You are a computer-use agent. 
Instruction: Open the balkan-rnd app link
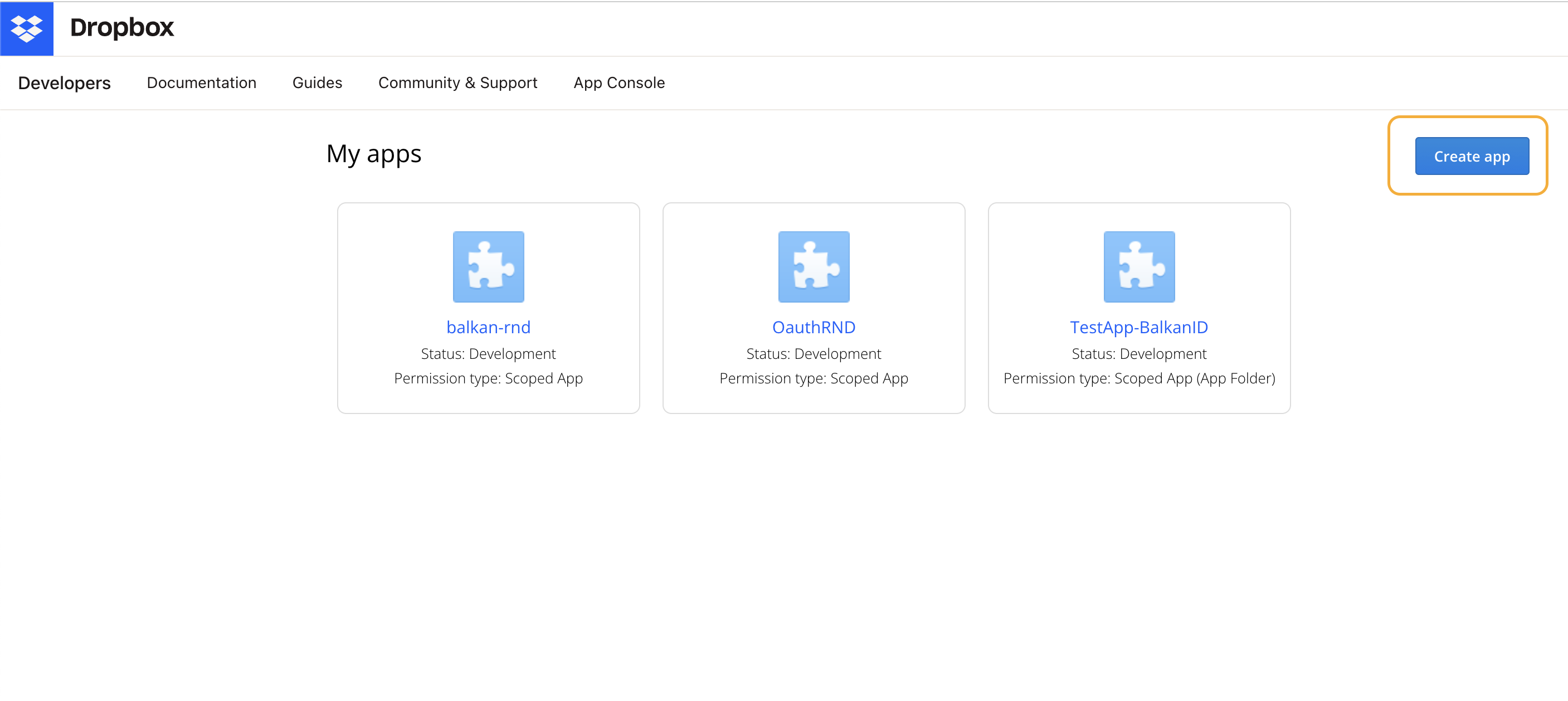point(488,328)
